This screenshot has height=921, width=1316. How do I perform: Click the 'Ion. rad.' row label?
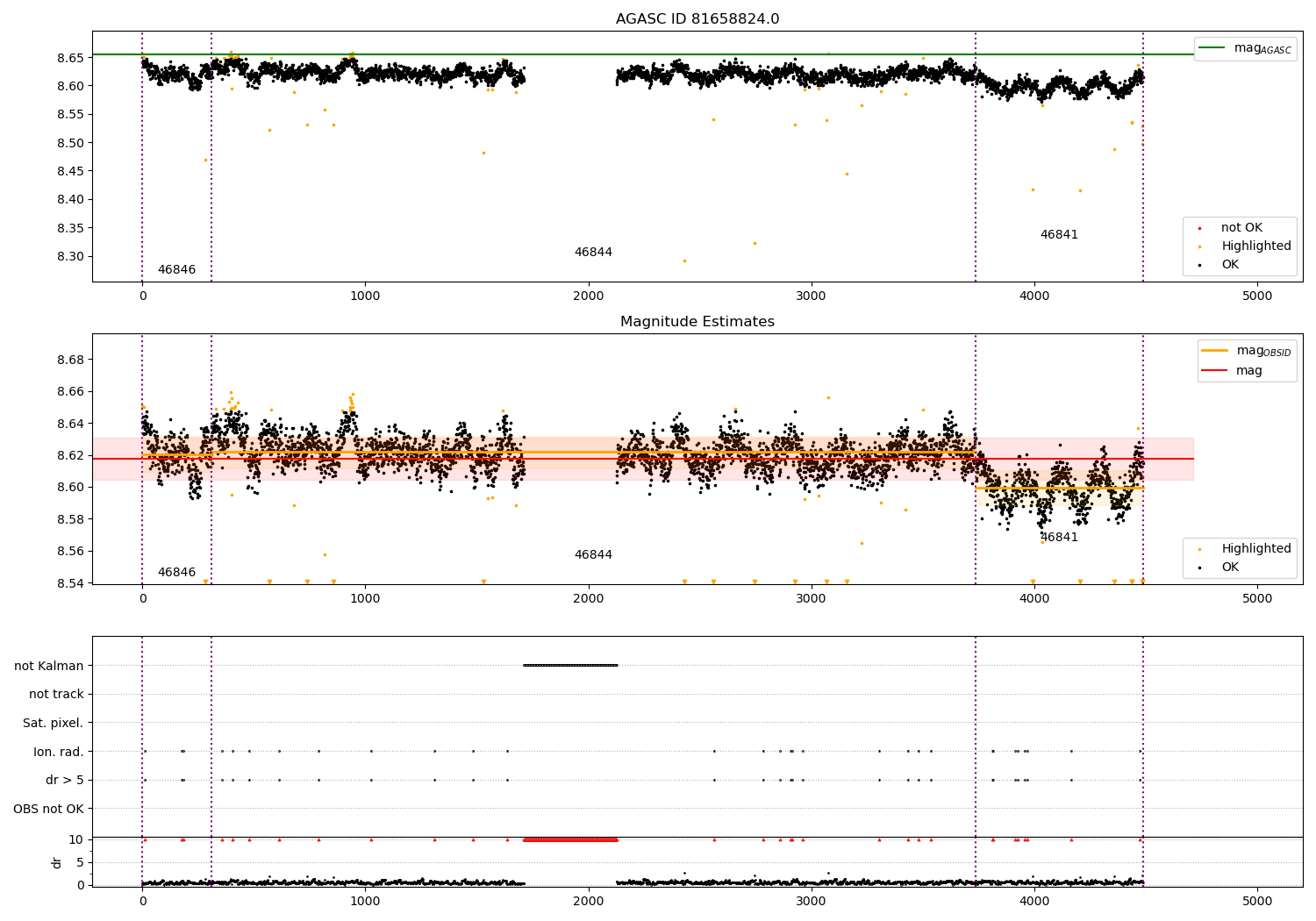click(x=59, y=752)
